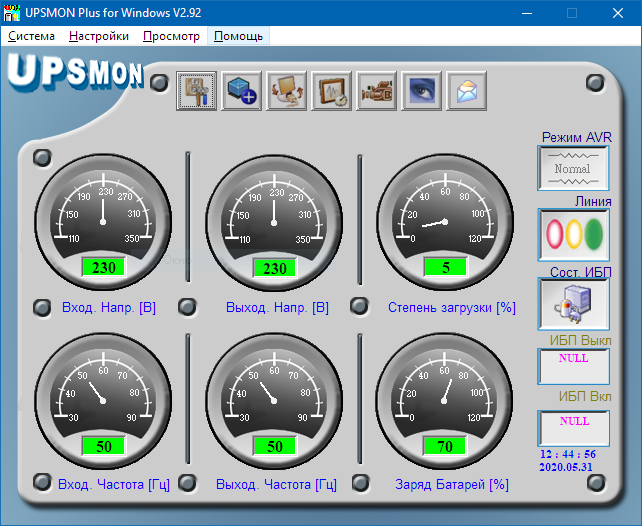Click the ИБП Выкл NULL field

click(573, 366)
